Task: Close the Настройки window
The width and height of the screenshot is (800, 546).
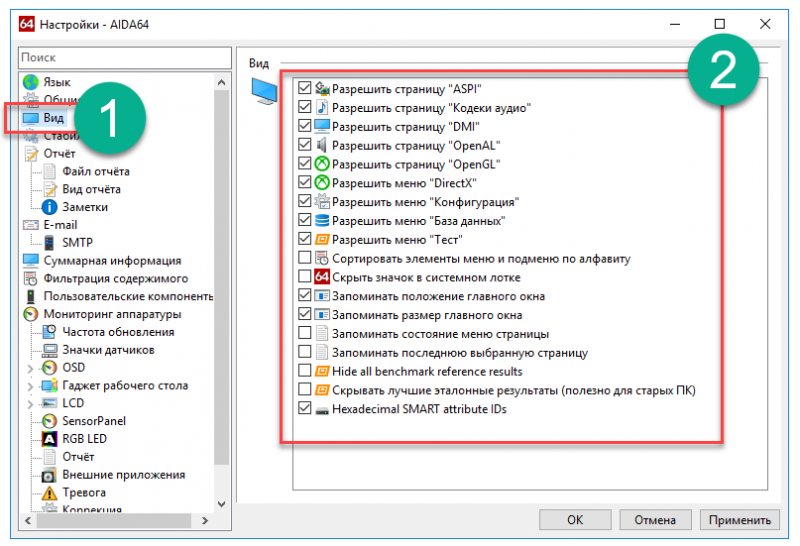Action: click(x=765, y=24)
